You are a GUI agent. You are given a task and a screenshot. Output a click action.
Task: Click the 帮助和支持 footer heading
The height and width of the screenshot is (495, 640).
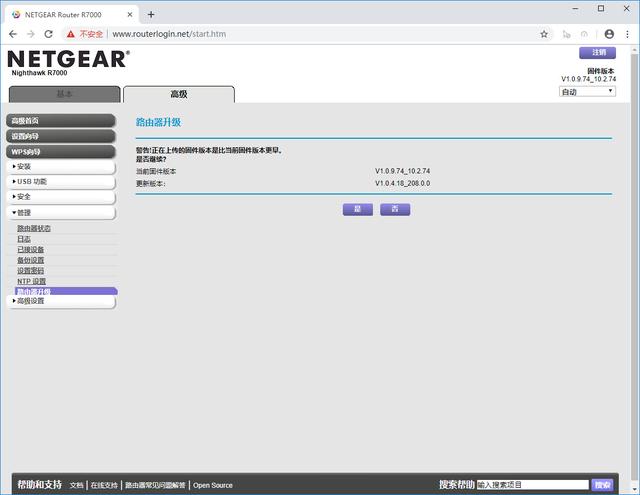point(39,485)
